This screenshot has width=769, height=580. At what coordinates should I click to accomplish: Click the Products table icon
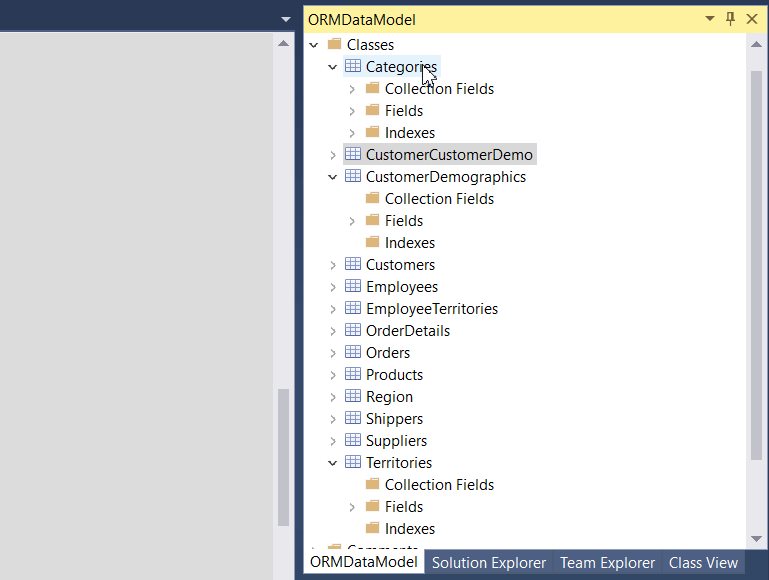[x=353, y=374]
